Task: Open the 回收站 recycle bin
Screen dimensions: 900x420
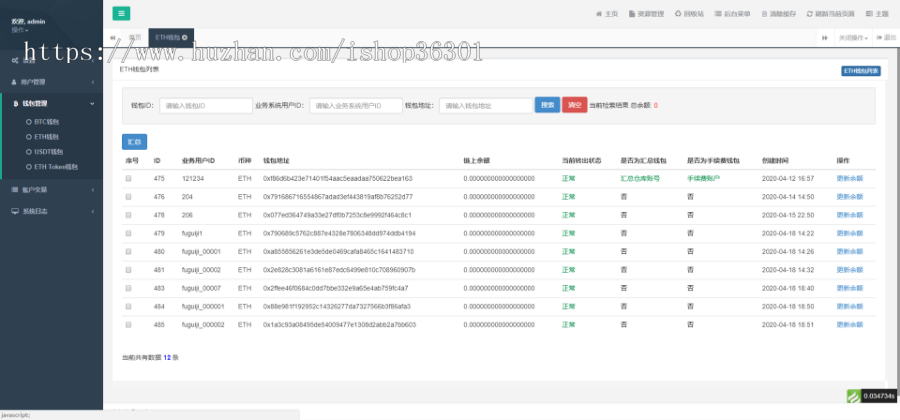Action: pyautogui.click(x=690, y=14)
